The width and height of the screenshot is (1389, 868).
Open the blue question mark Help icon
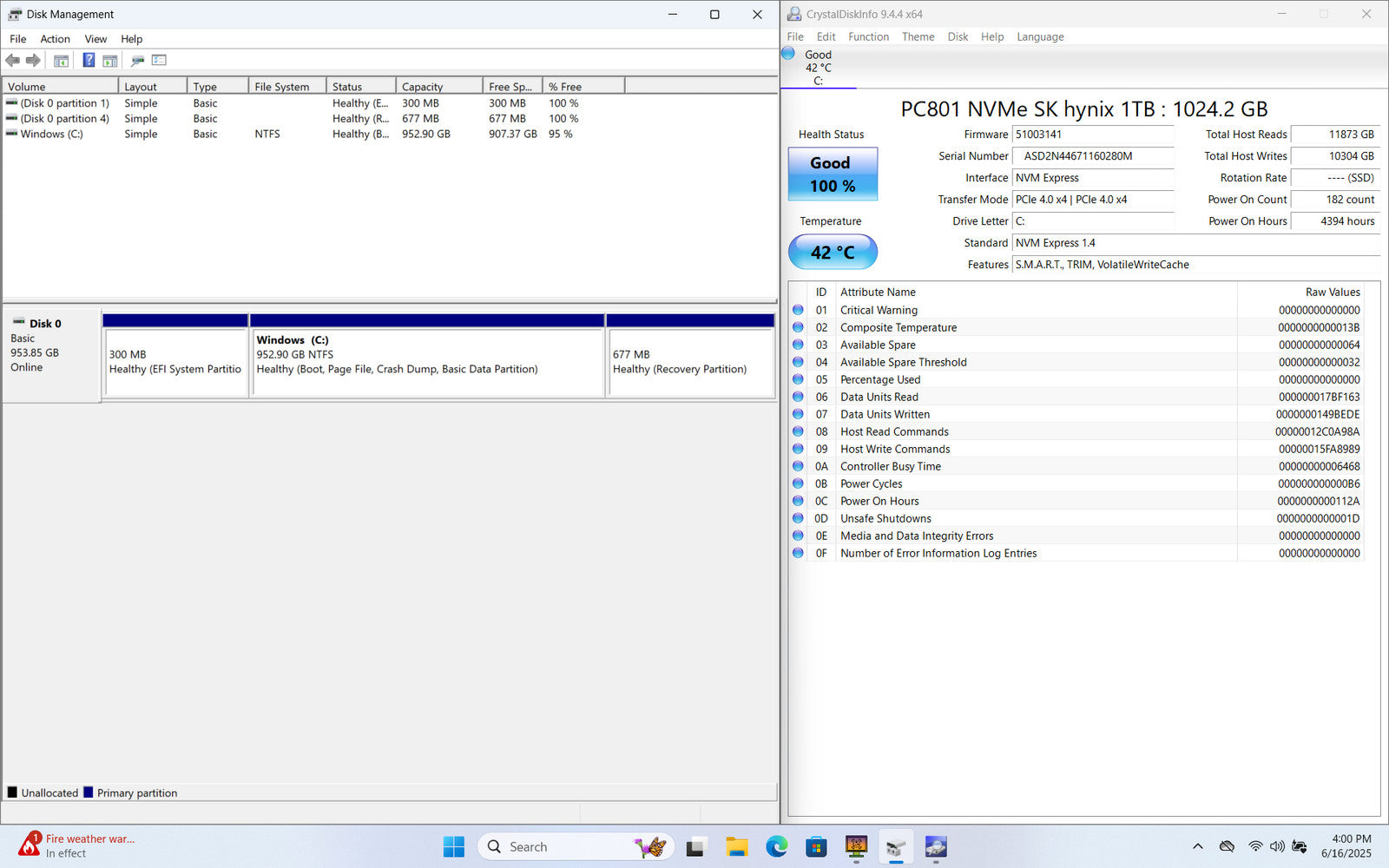tap(89, 61)
